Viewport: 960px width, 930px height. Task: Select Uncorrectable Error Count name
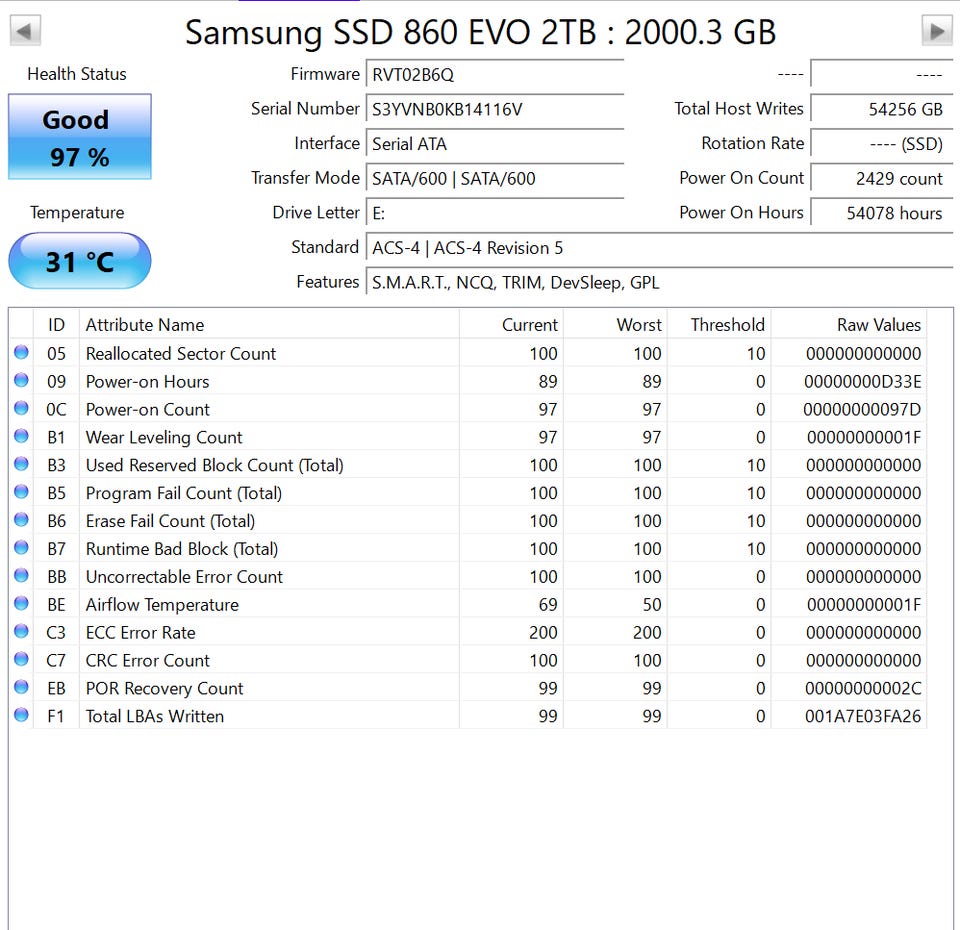point(184,577)
